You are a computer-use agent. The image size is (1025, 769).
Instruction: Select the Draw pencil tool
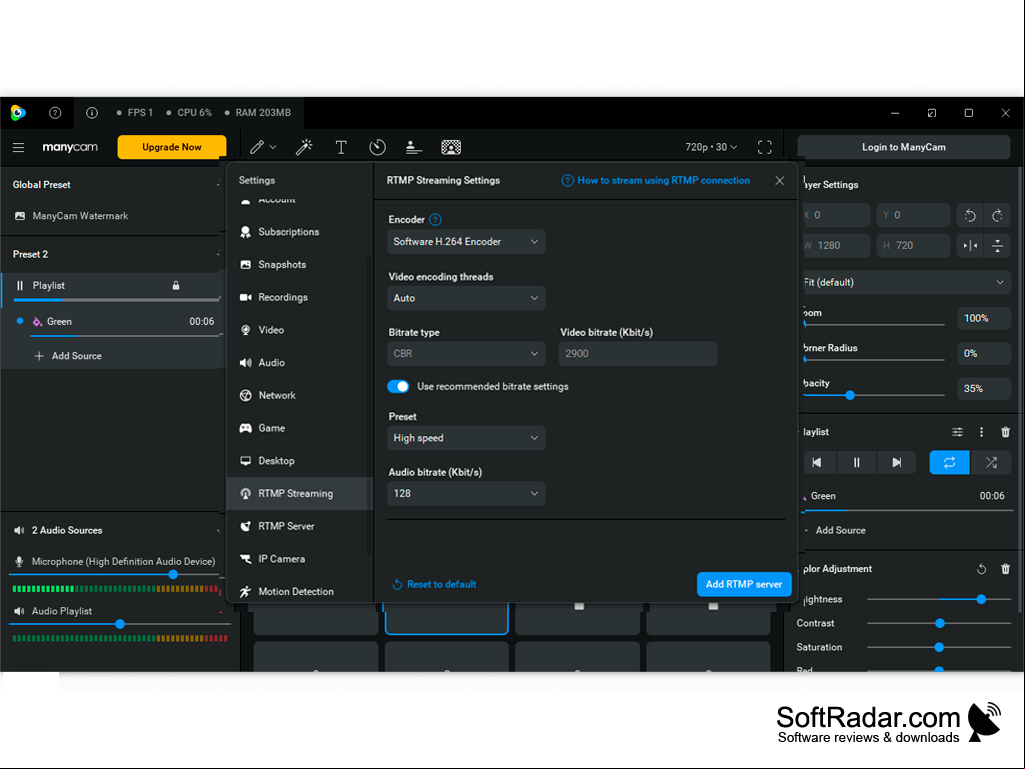(257, 147)
